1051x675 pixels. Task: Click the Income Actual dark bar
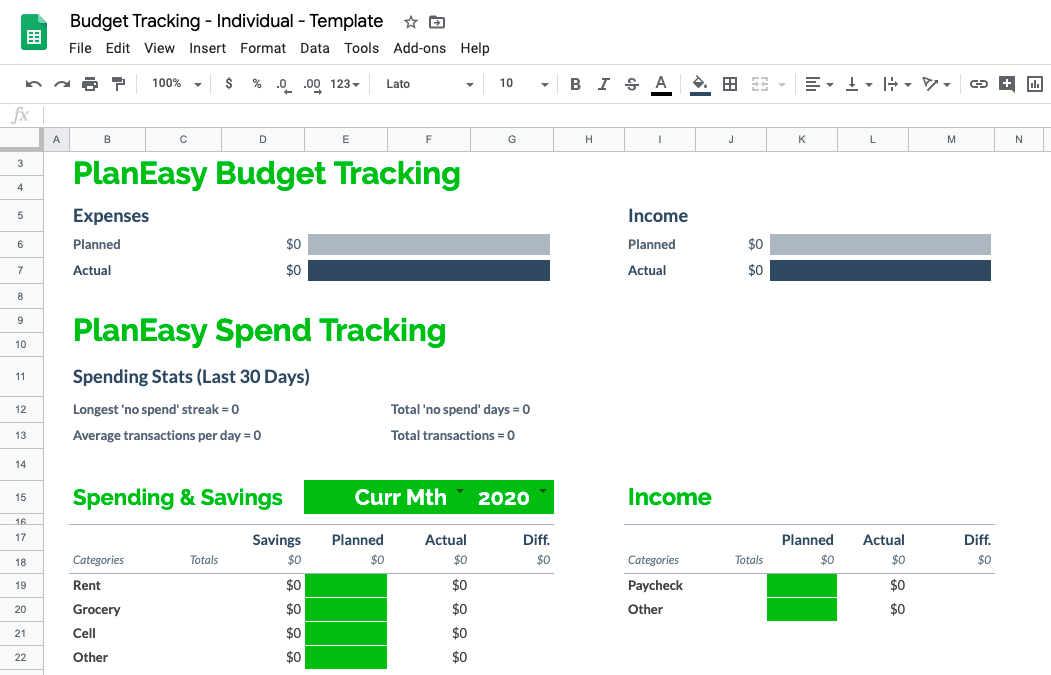[x=880, y=271]
